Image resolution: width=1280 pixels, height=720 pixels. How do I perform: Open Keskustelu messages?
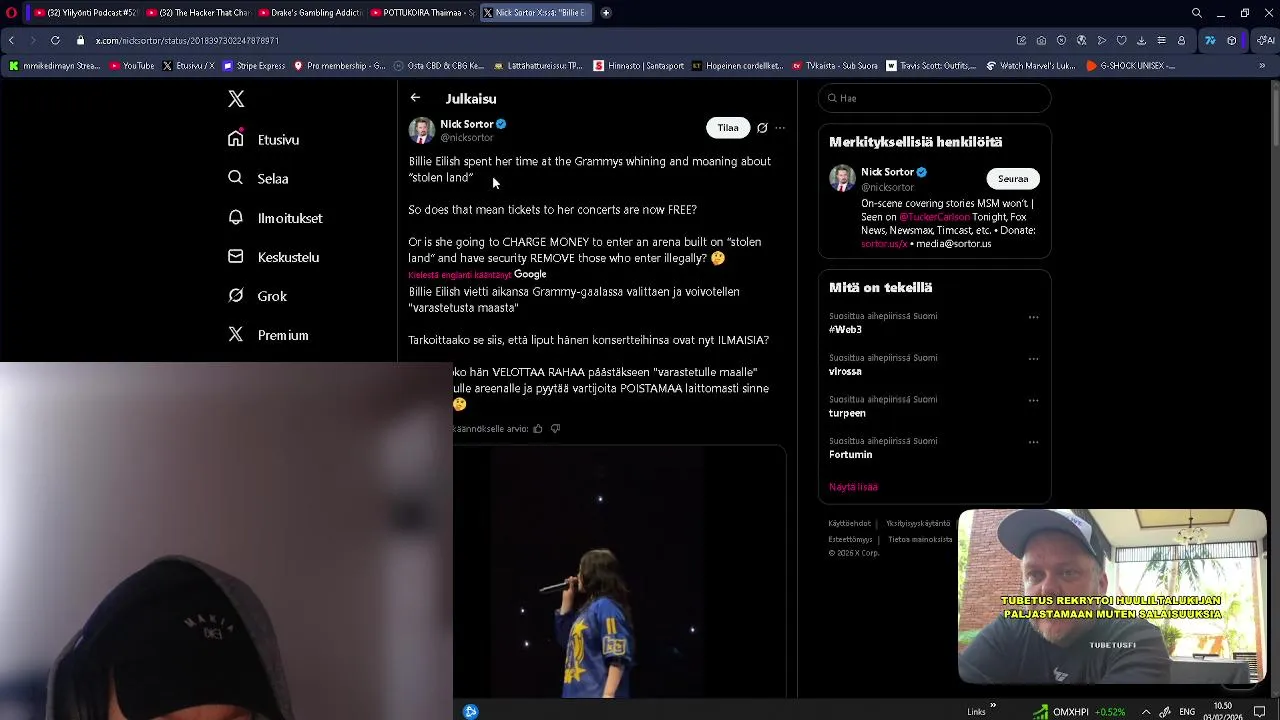coord(274,257)
